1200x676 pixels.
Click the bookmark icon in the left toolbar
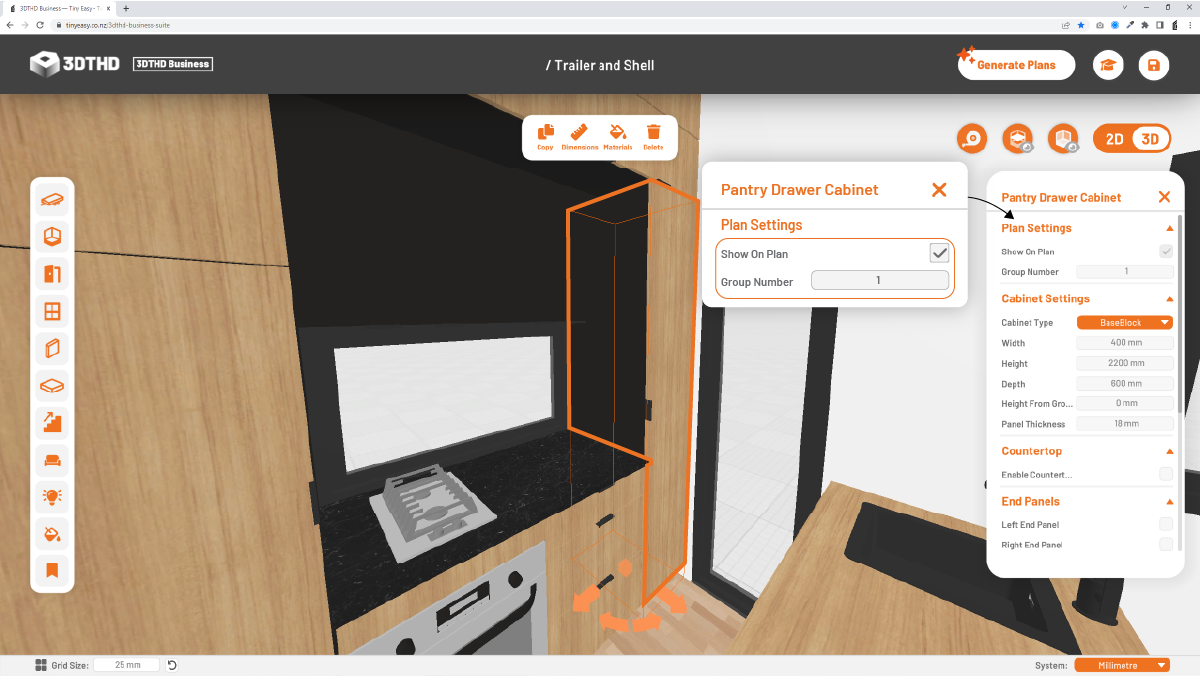[x=53, y=571]
